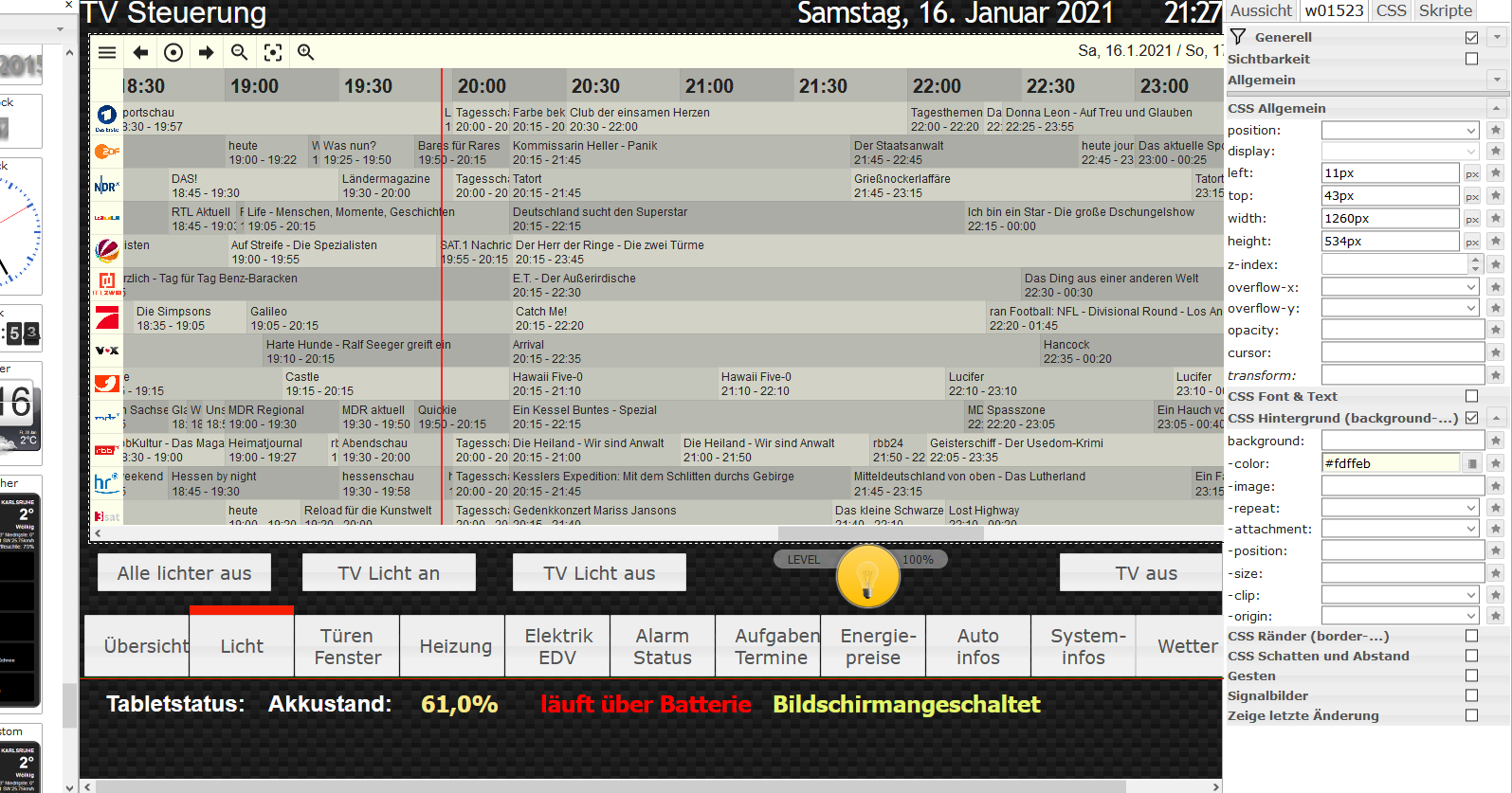Enable Zeige letzte Änderung checkbox

[x=1471, y=715]
